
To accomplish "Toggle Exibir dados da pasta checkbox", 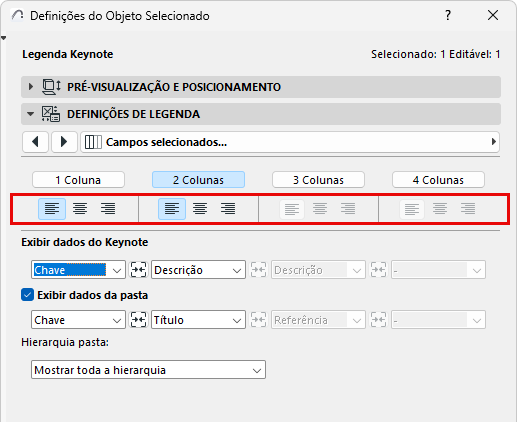I will click(27, 295).
